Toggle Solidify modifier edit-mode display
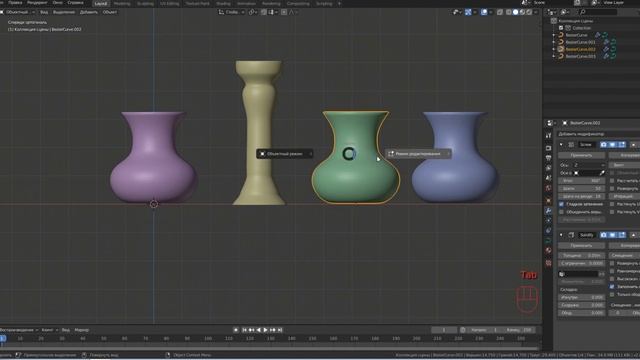640x360 pixels. pos(622,235)
